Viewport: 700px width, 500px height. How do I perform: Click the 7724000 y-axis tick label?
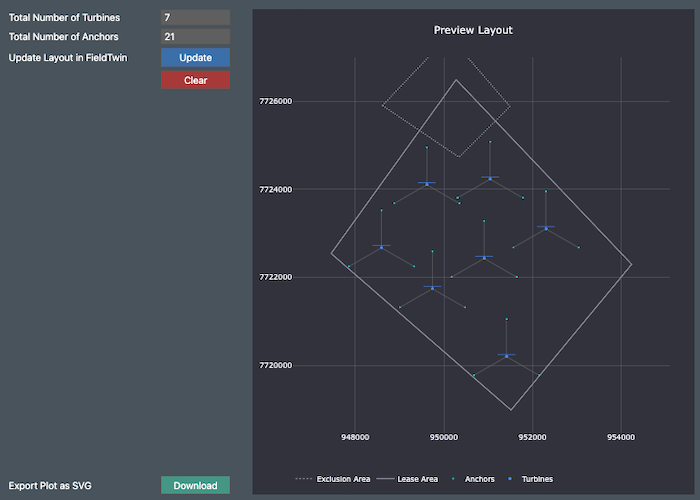pyautogui.click(x=275, y=189)
